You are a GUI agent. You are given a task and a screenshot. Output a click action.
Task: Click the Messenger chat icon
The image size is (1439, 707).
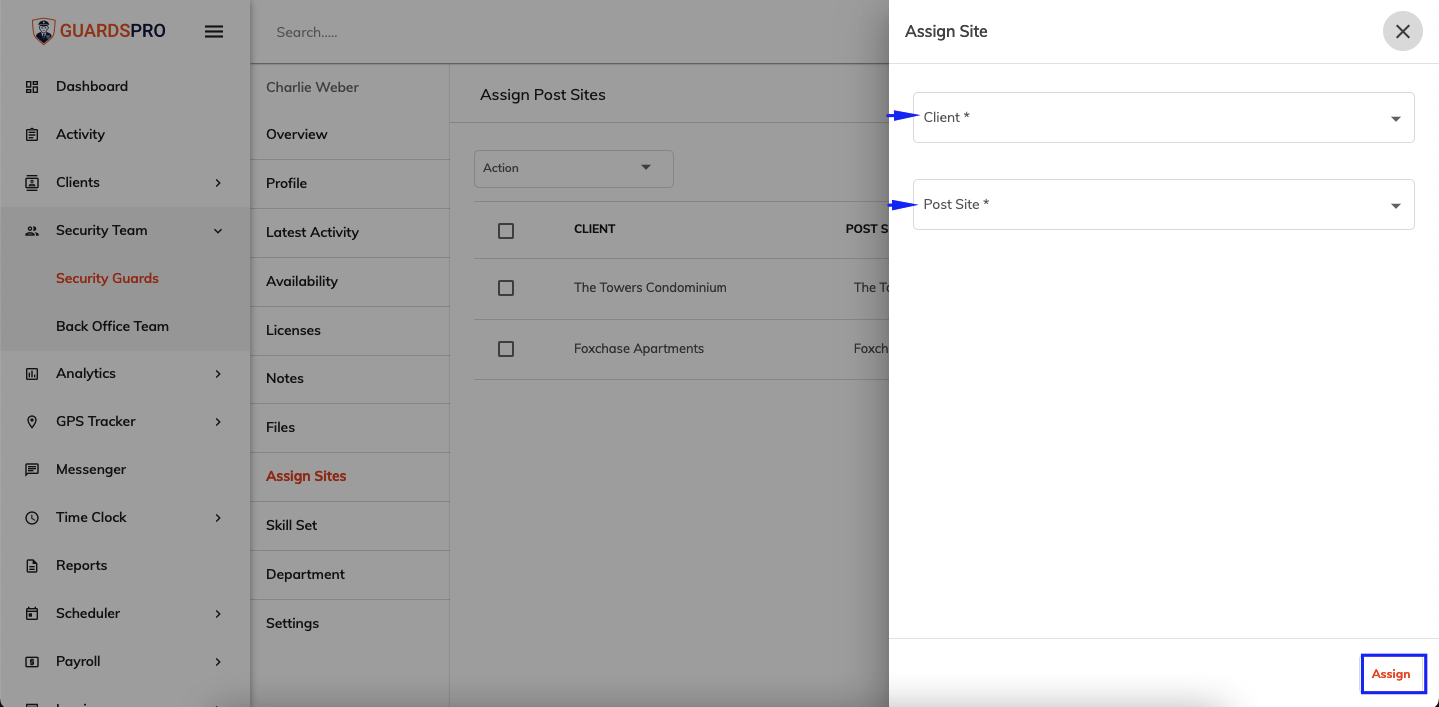(x=32, y=470)
